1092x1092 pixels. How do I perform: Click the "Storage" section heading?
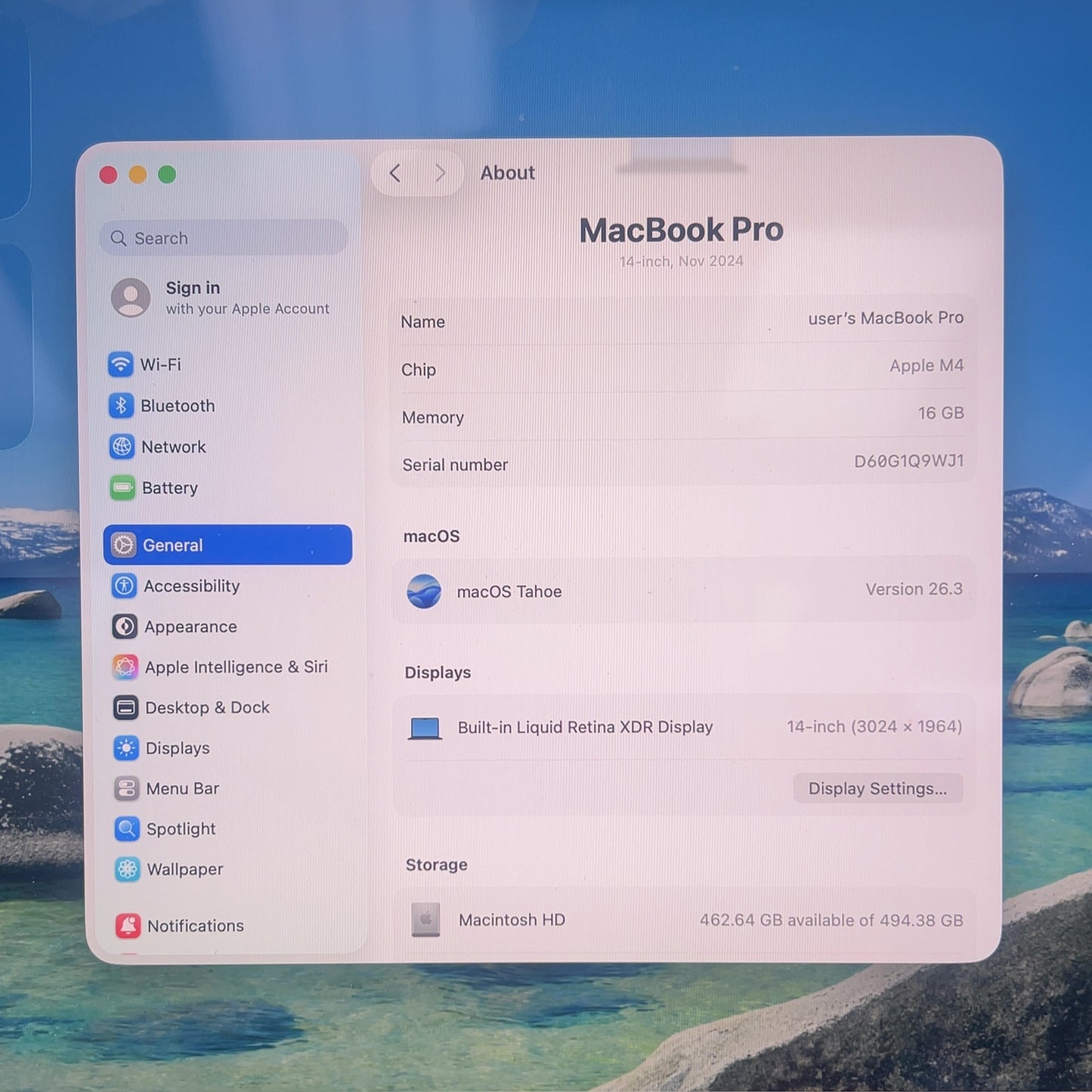[437, 865]
